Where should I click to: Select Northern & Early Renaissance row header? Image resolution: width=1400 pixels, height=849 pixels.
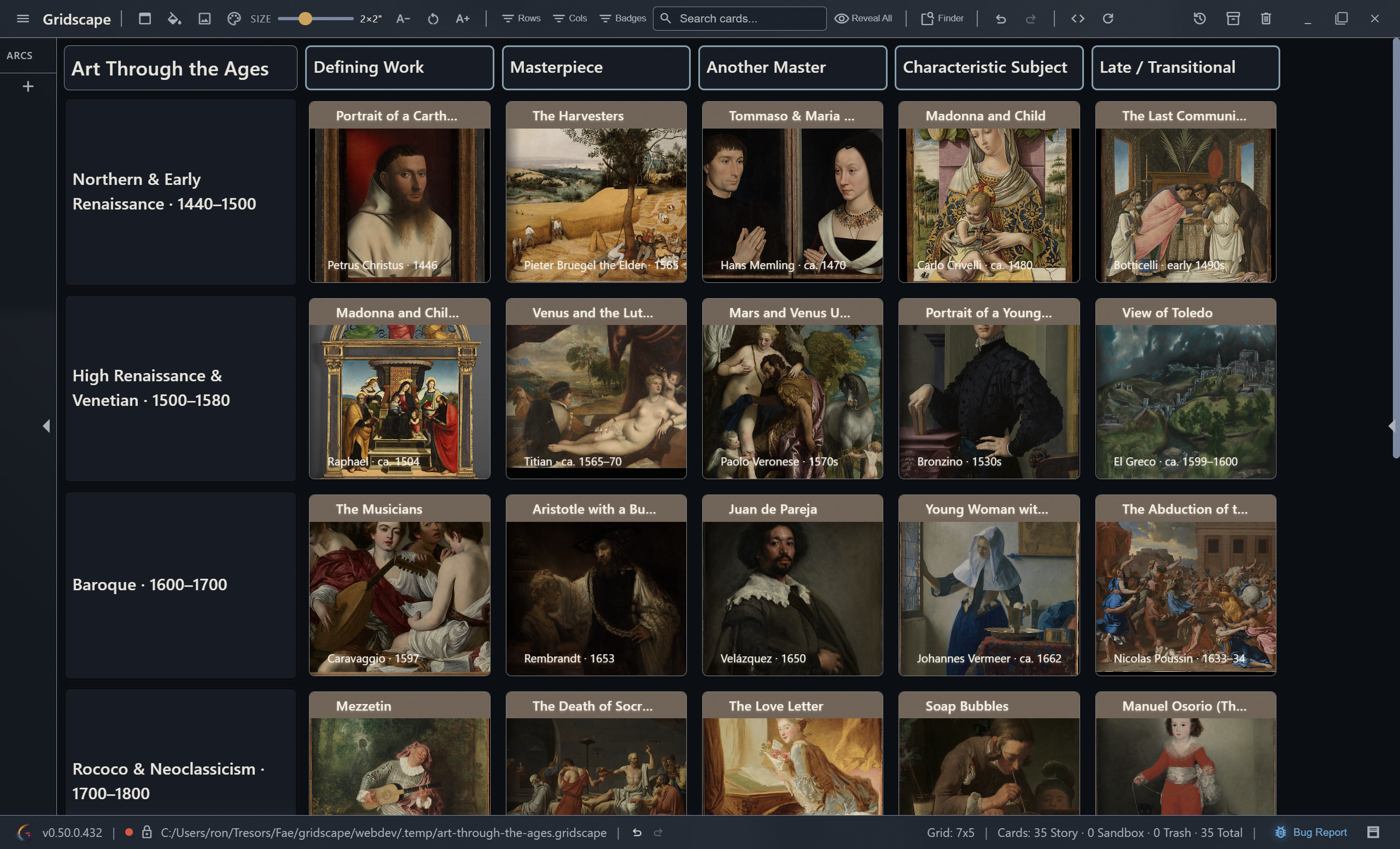[180, 192]
